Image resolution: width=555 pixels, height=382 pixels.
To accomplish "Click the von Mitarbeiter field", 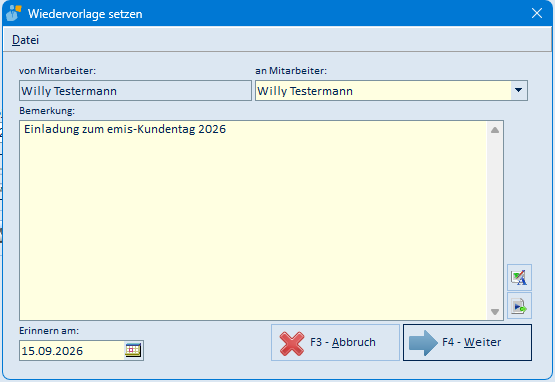I will point(135,91).
